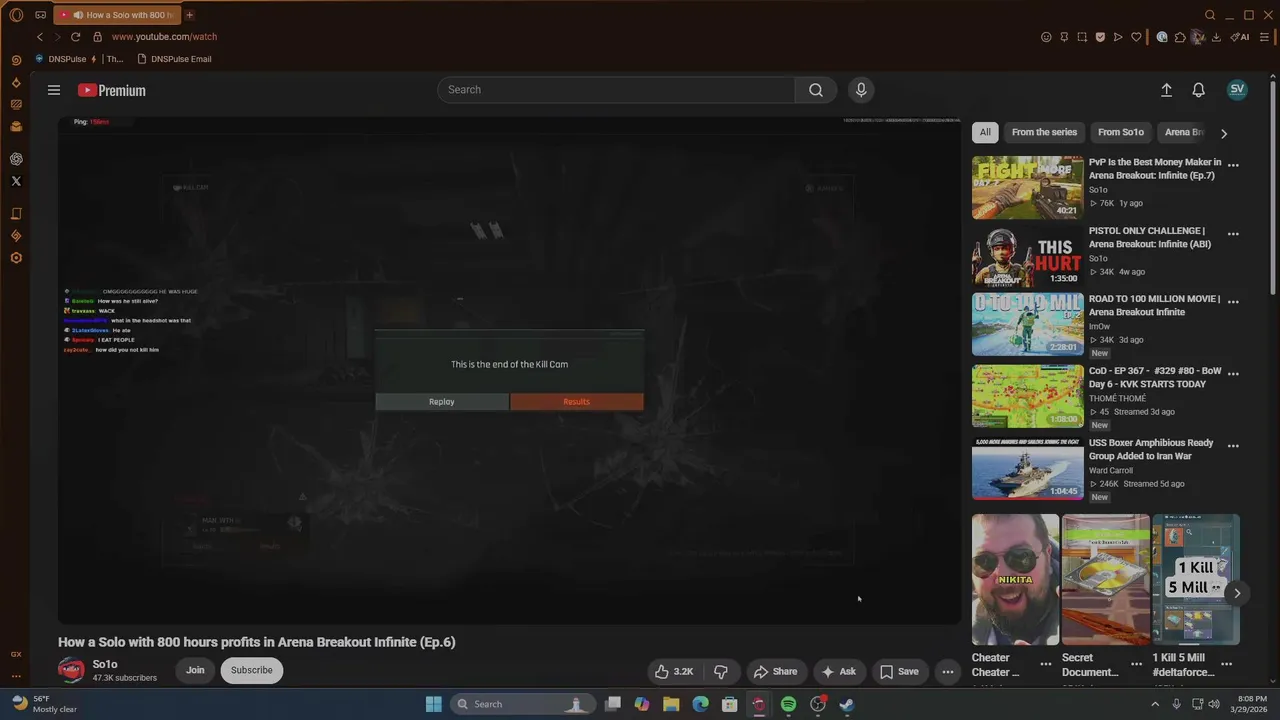Open the Secret Document short
Viewport: 1280px width, 720px height.
click(1106, 580)
